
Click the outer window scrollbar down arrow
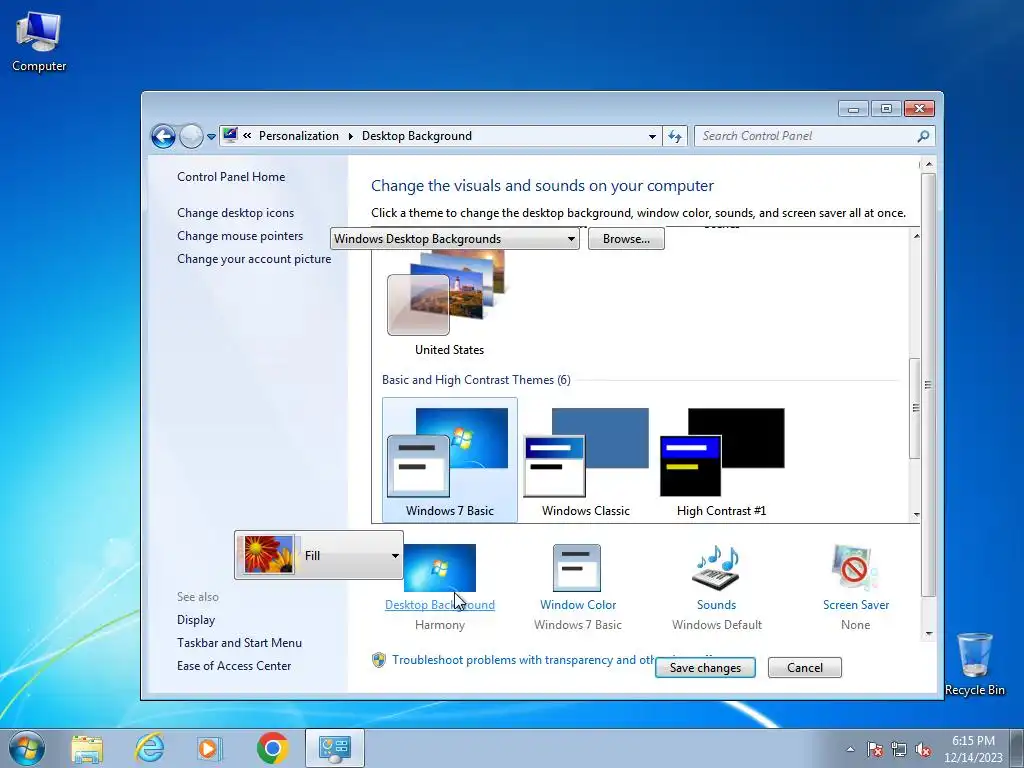(928, 633)
